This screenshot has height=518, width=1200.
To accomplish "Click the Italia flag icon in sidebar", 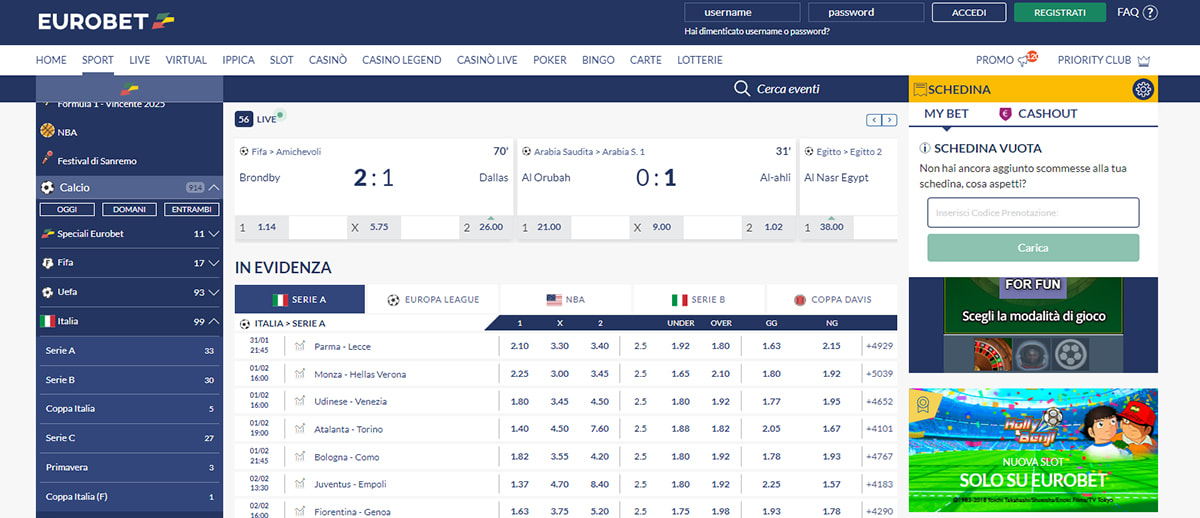I will coord(47,321).
